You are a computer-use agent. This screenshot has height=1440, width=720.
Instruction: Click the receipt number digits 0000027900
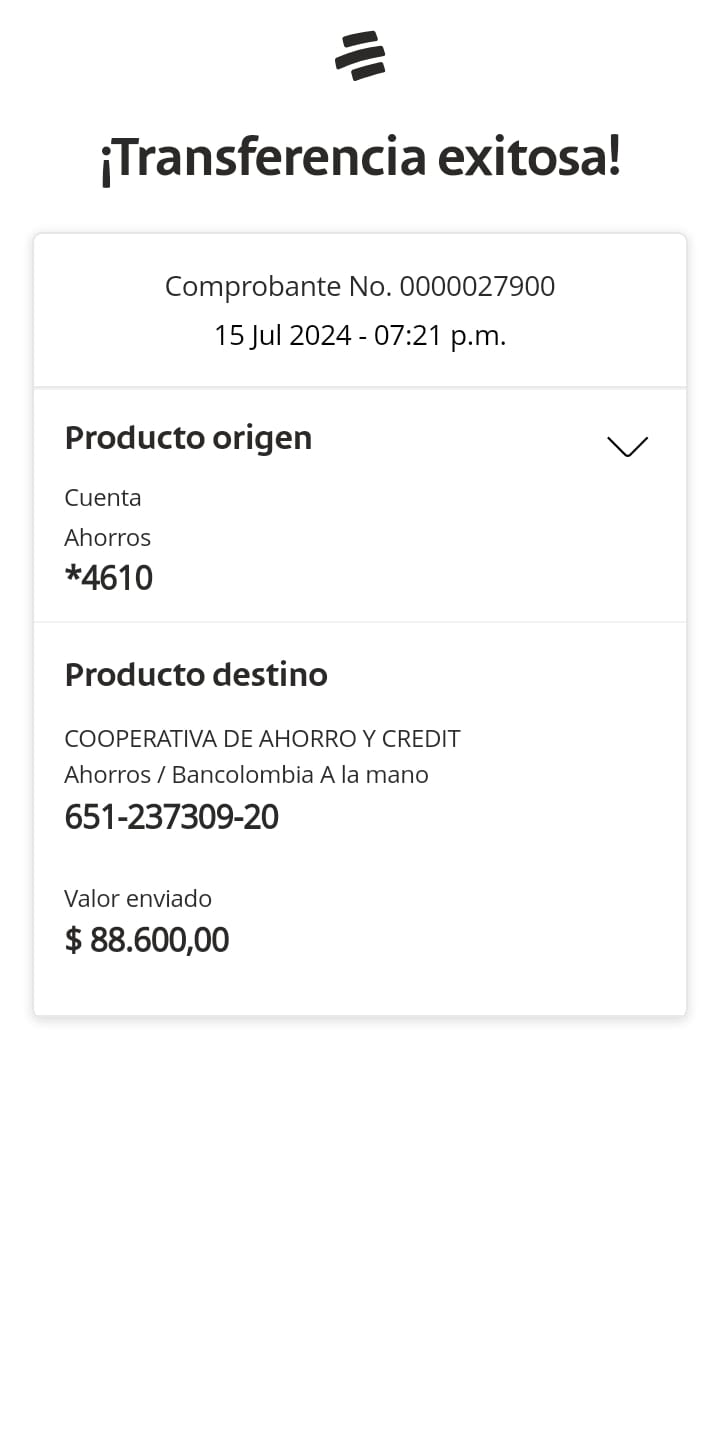pyautogui.click(x=477, y=287)
